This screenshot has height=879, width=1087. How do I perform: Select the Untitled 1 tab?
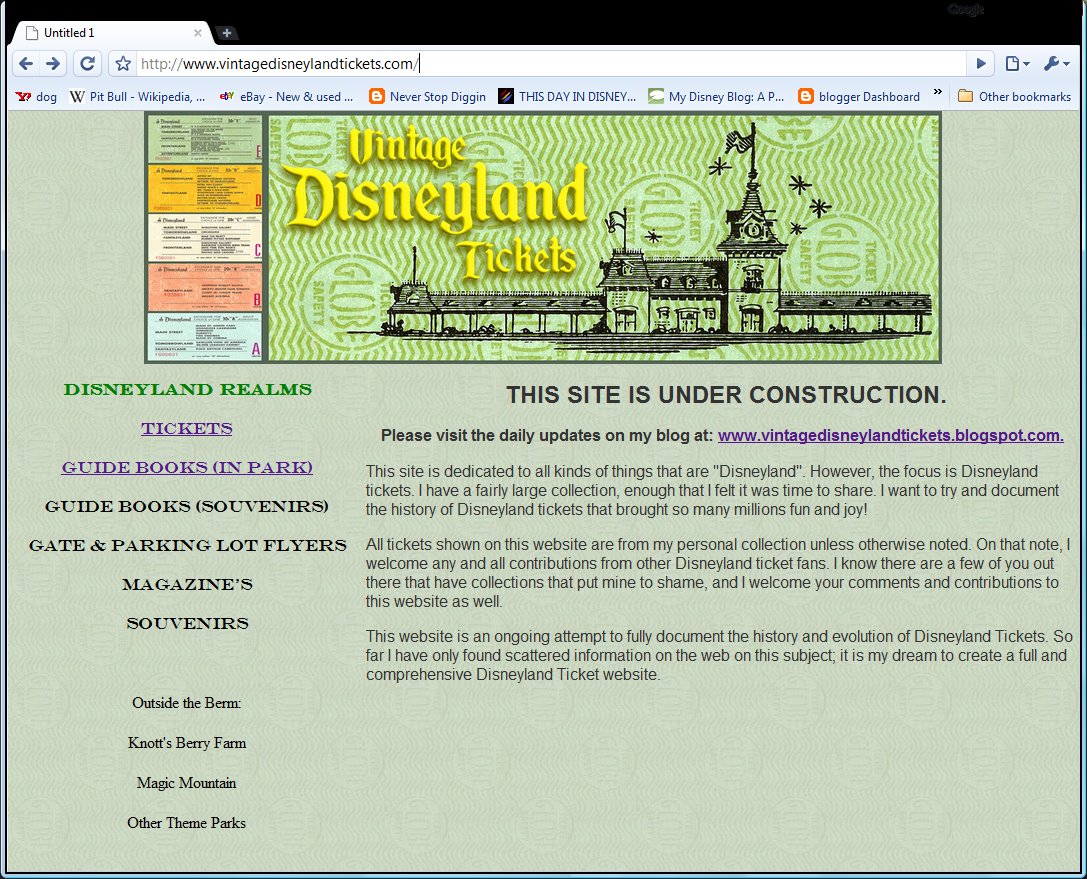(111, 33)
